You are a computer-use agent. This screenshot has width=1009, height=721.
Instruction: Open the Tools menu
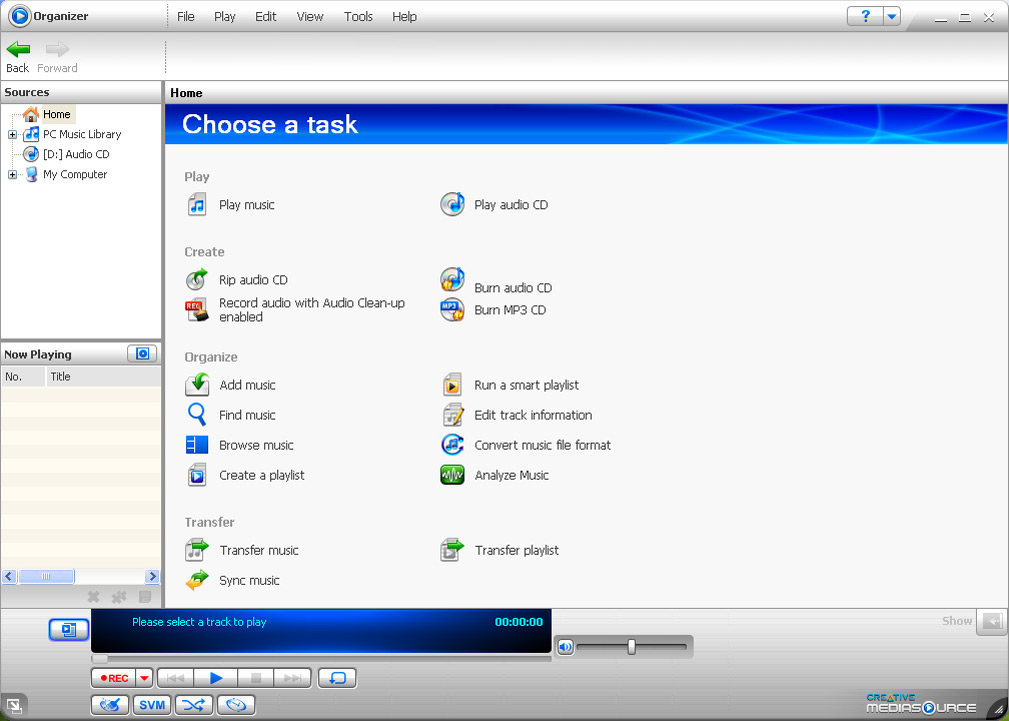[358, 17]
